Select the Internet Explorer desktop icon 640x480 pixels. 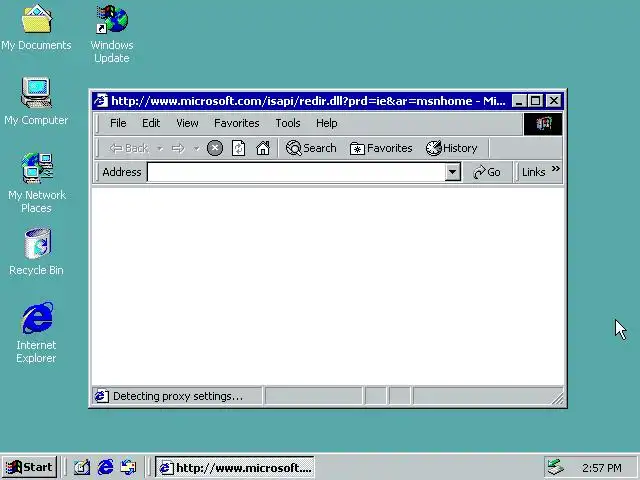pyautogui.click(x=36, y=333)
